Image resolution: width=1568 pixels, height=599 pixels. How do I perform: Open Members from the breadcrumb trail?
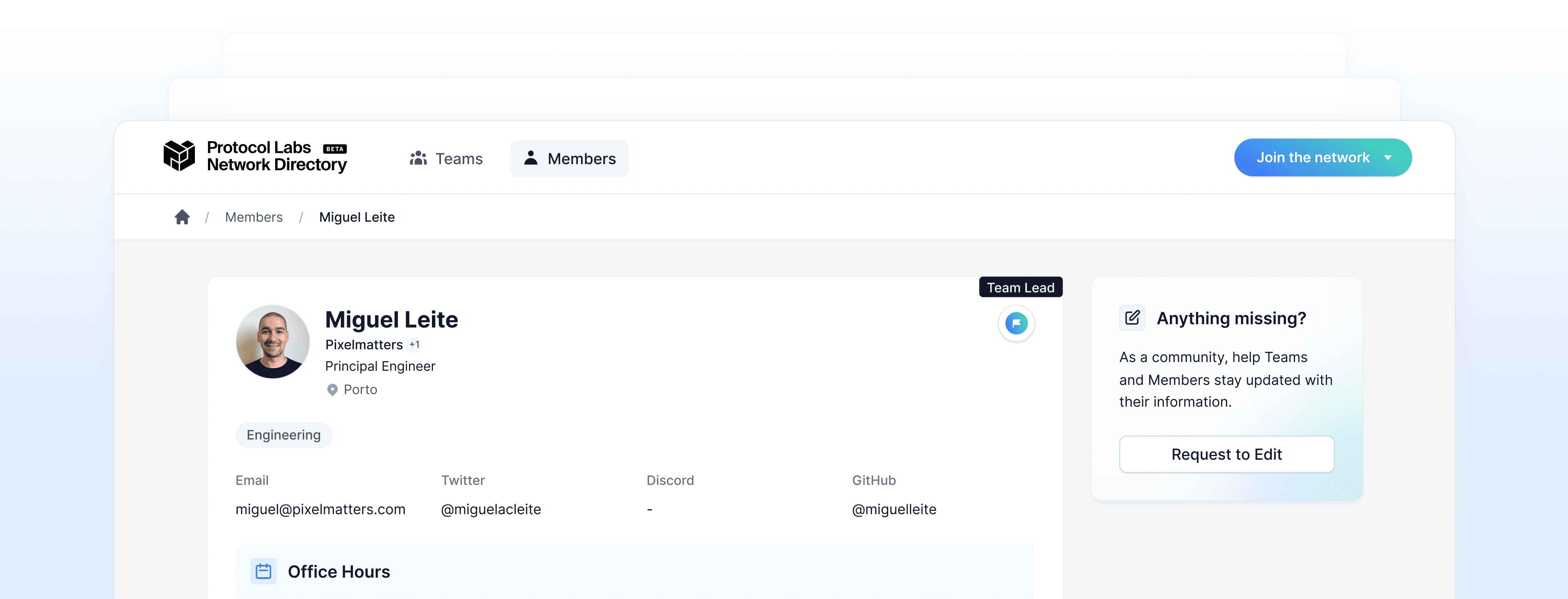pyautogui.click(x=254, y=217)
